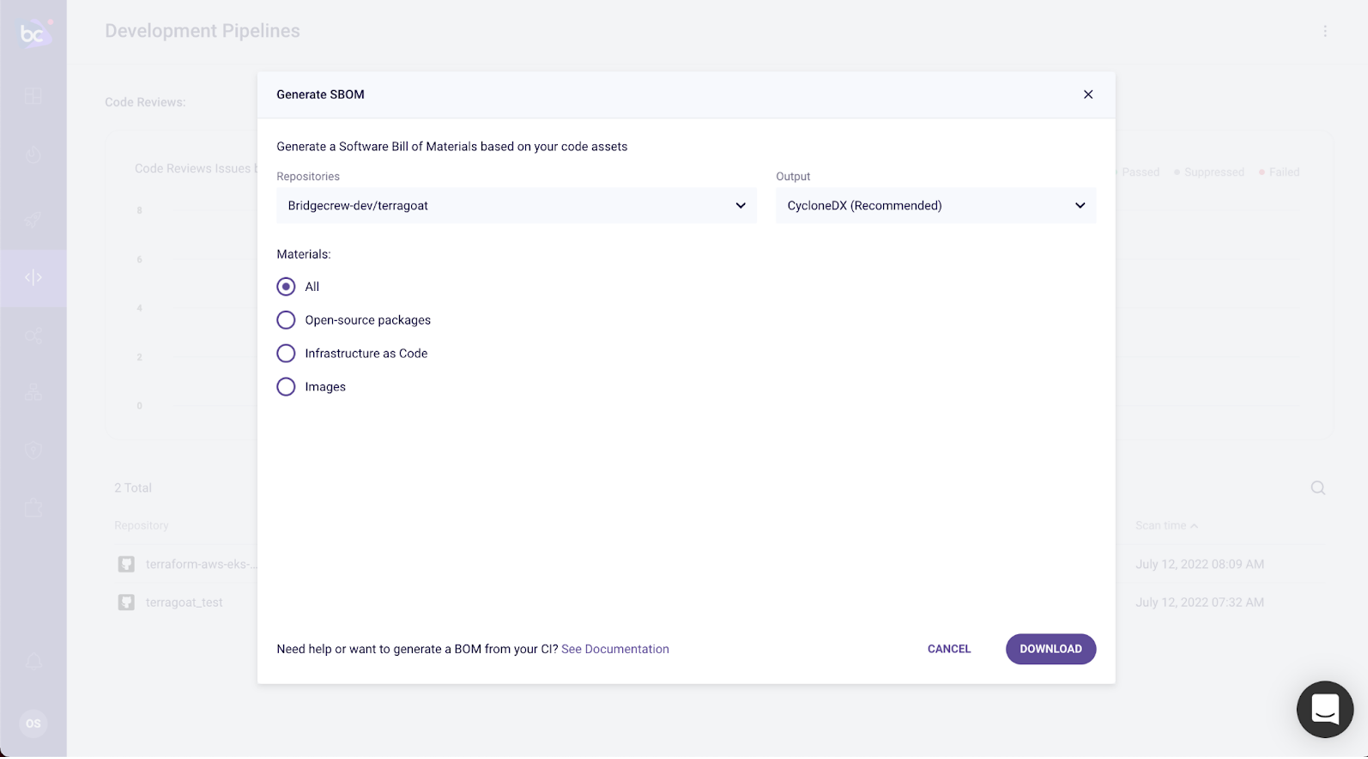The height and width of the screenshot is (759, 1368).
Task: Click the Failed legend entry in the chart
Action: point(1279,172)
